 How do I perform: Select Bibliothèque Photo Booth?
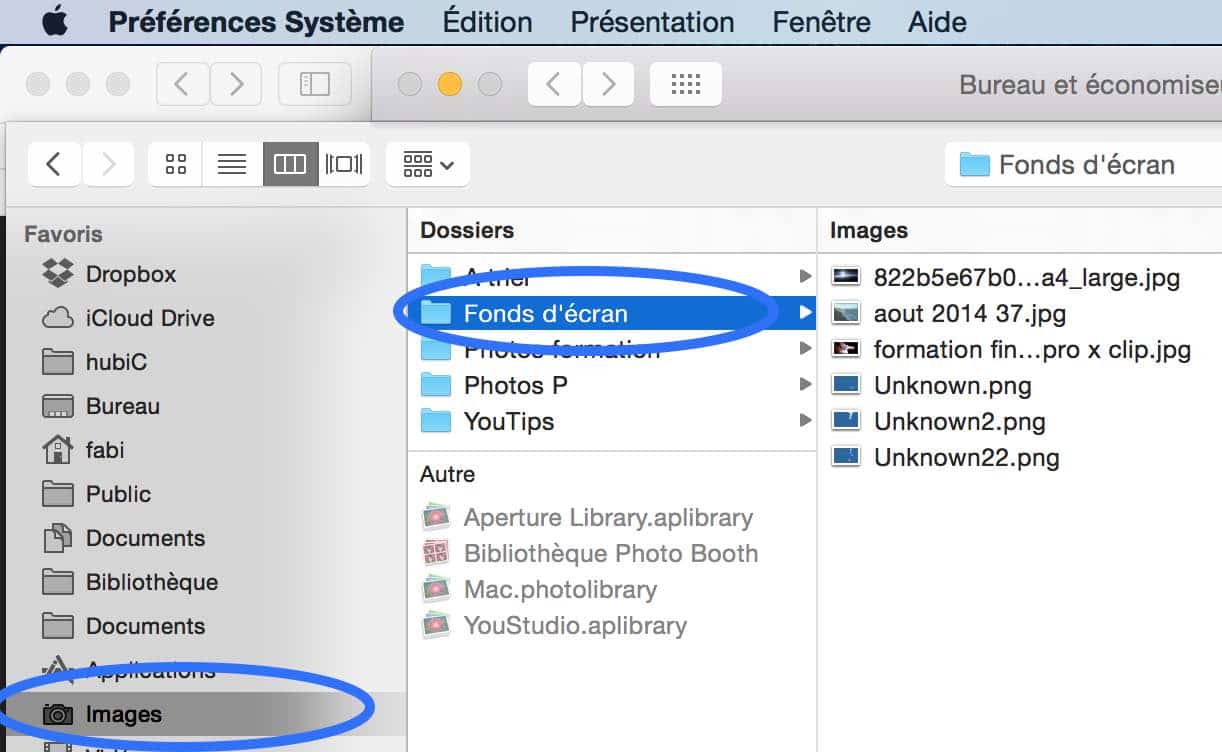[x=611, y=553]
